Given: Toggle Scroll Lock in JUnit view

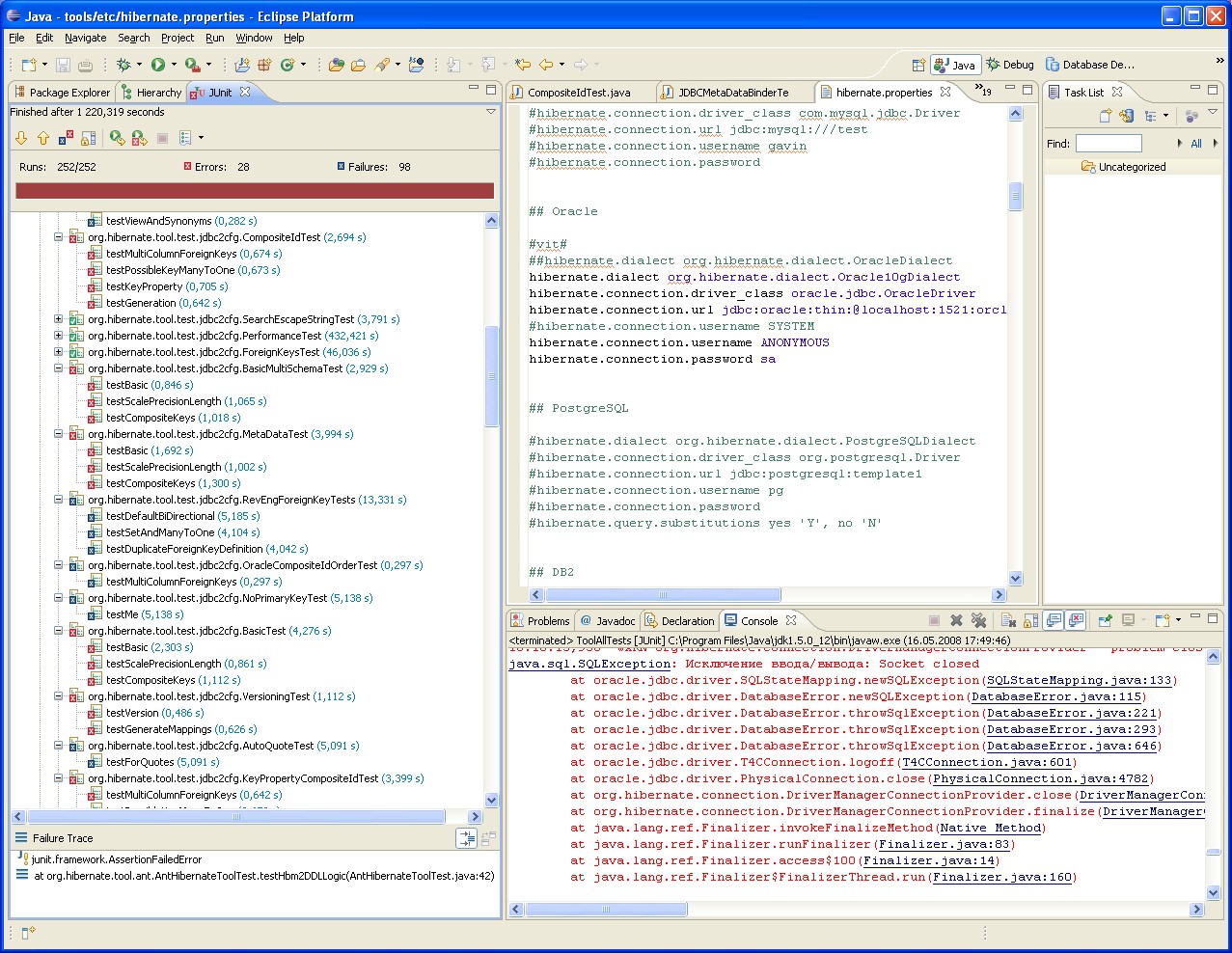Looking at the screenshot, I should [x=88, y=138].
